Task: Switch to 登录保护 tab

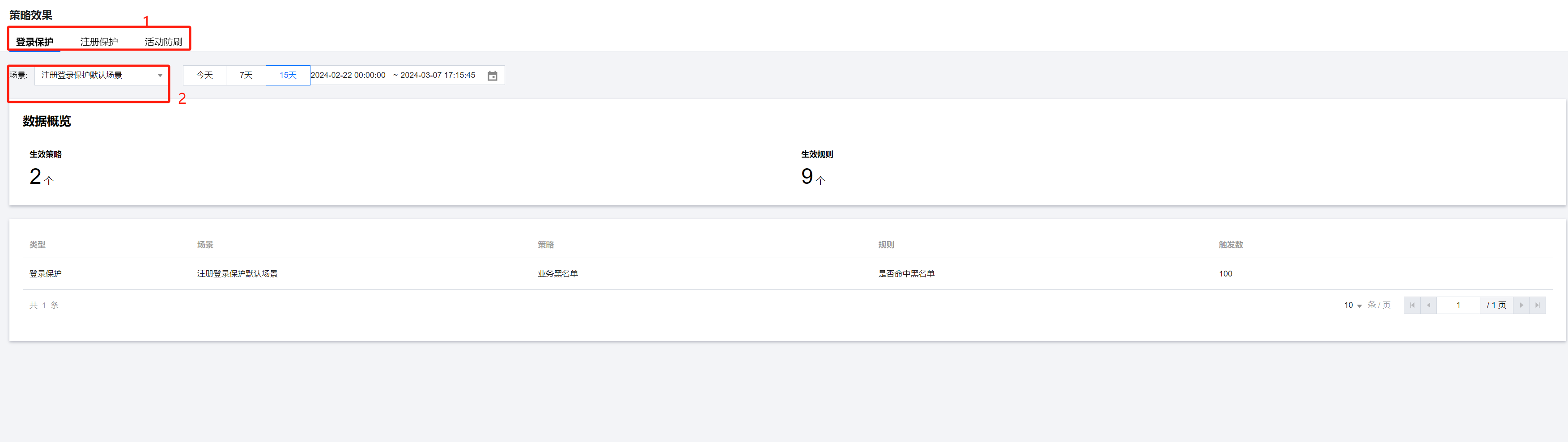Action: click(35, 42)
